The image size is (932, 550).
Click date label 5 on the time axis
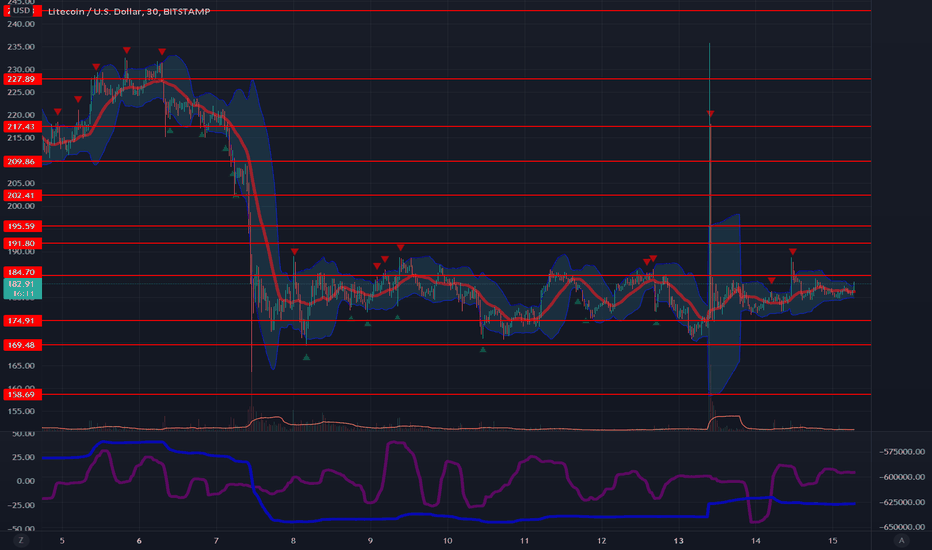point(62,540)
